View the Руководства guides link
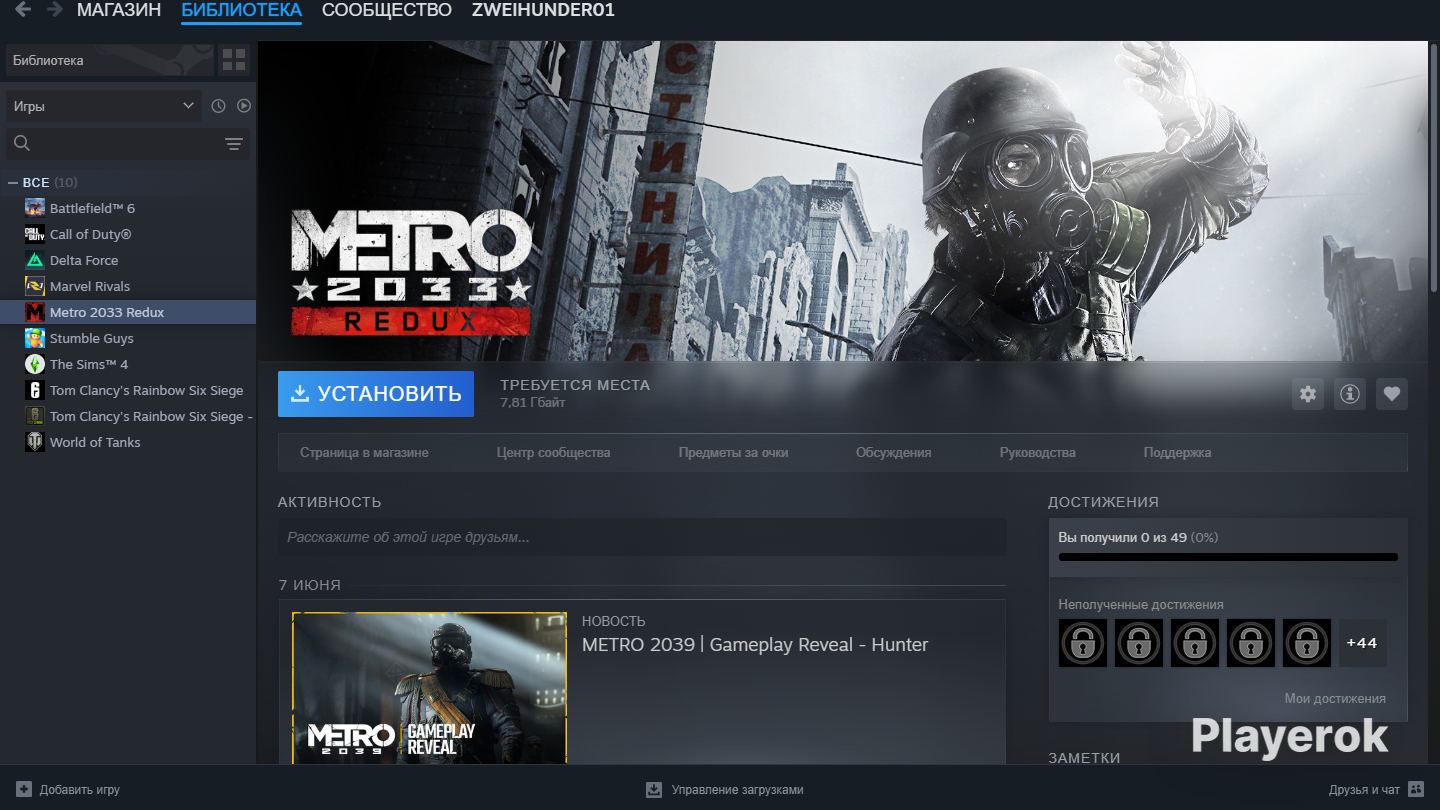Viewport: 1440px width, 810px height. 1038,453
